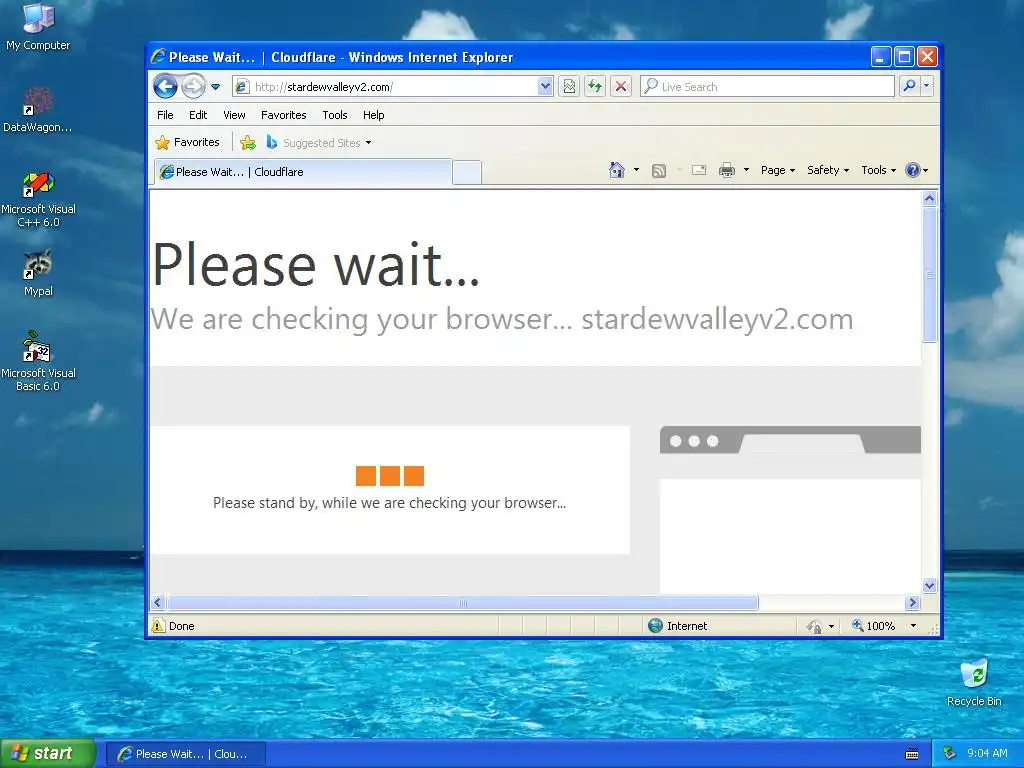Click the blue Help question icon
This screenshot has height=768, width=1024.
point(913,170)
